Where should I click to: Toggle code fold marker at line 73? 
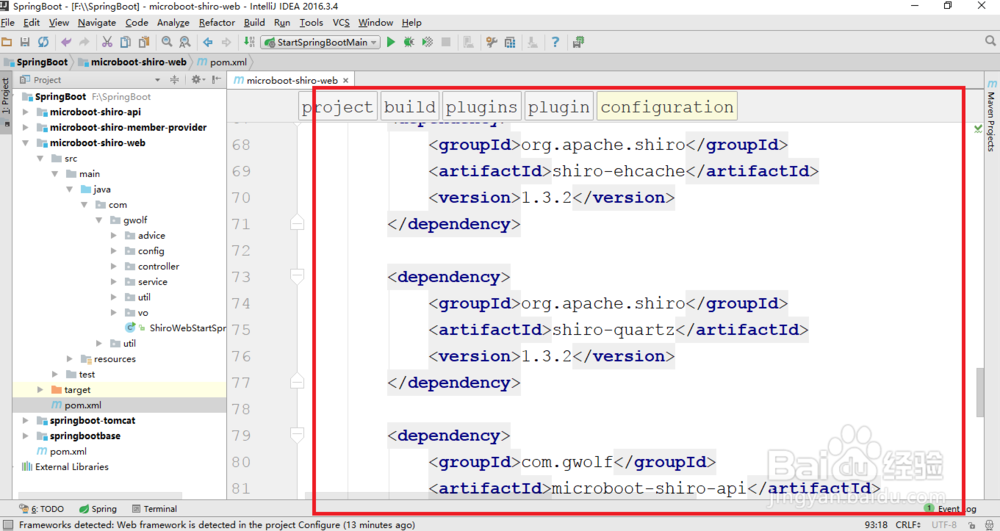[x=297, y=276]
